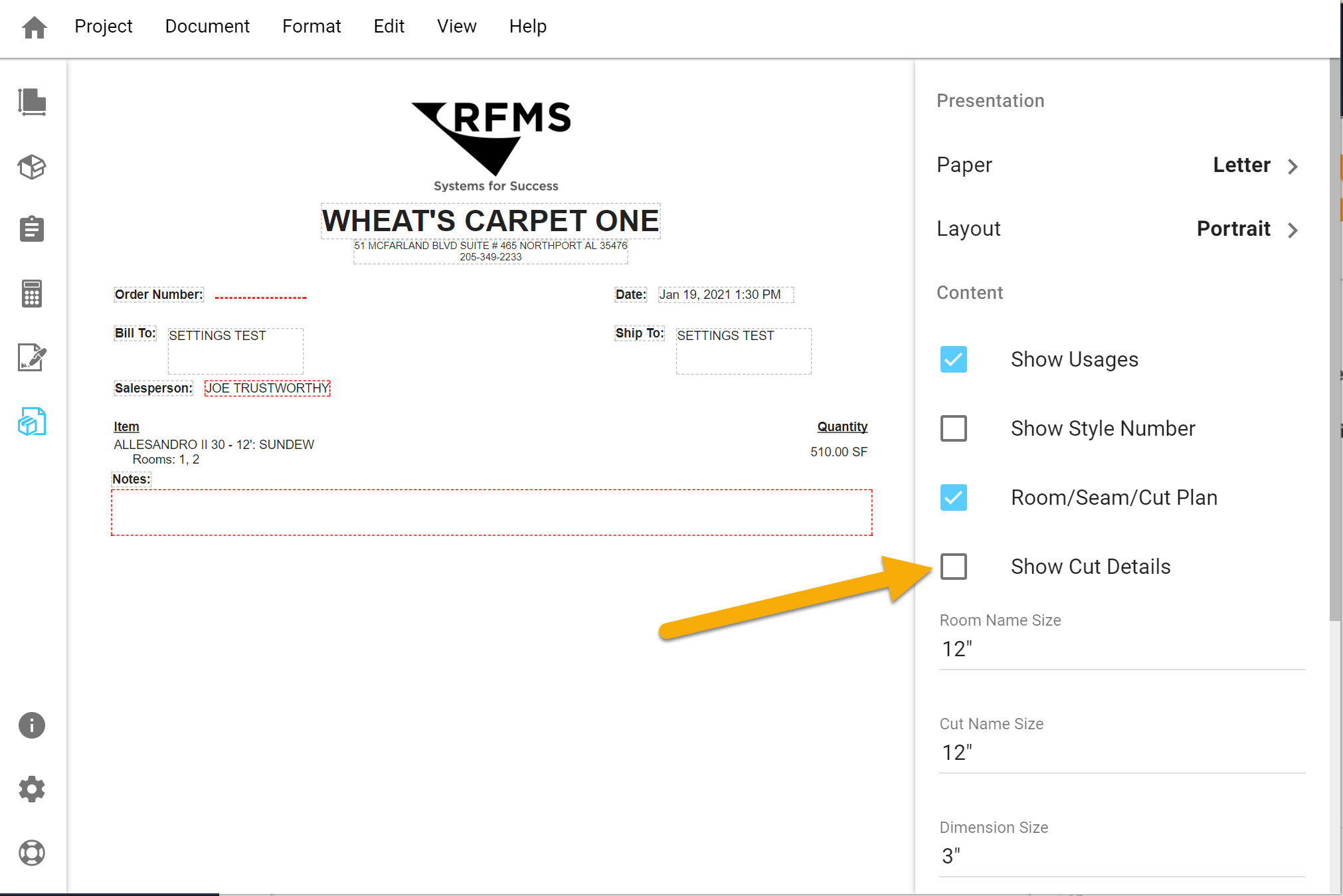Open the Project menu
Viewport: 1343px width, 896px height.
pyautogui.click(x=104, y=27)
